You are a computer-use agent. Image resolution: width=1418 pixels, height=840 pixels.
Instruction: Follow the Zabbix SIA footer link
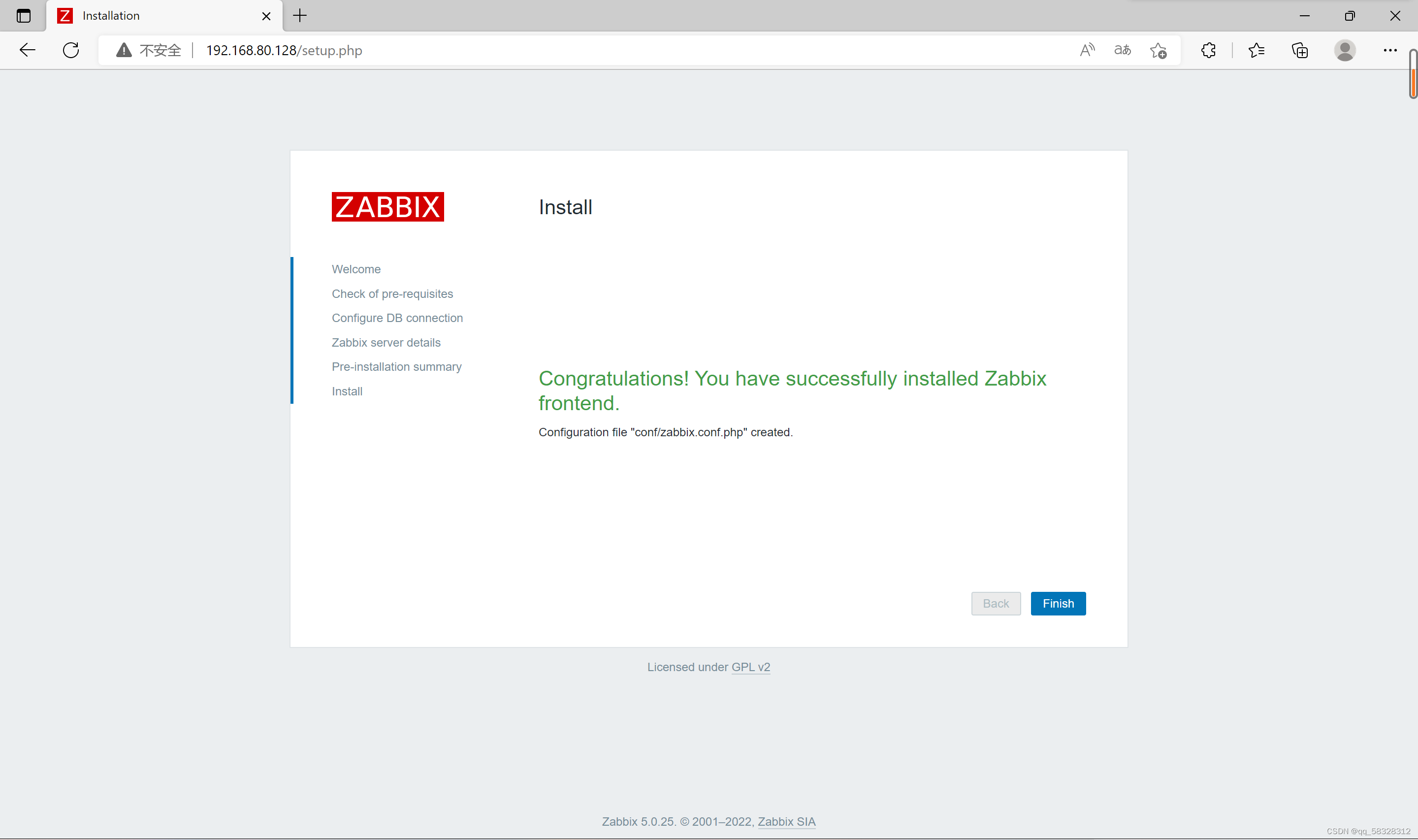[786, 821]
